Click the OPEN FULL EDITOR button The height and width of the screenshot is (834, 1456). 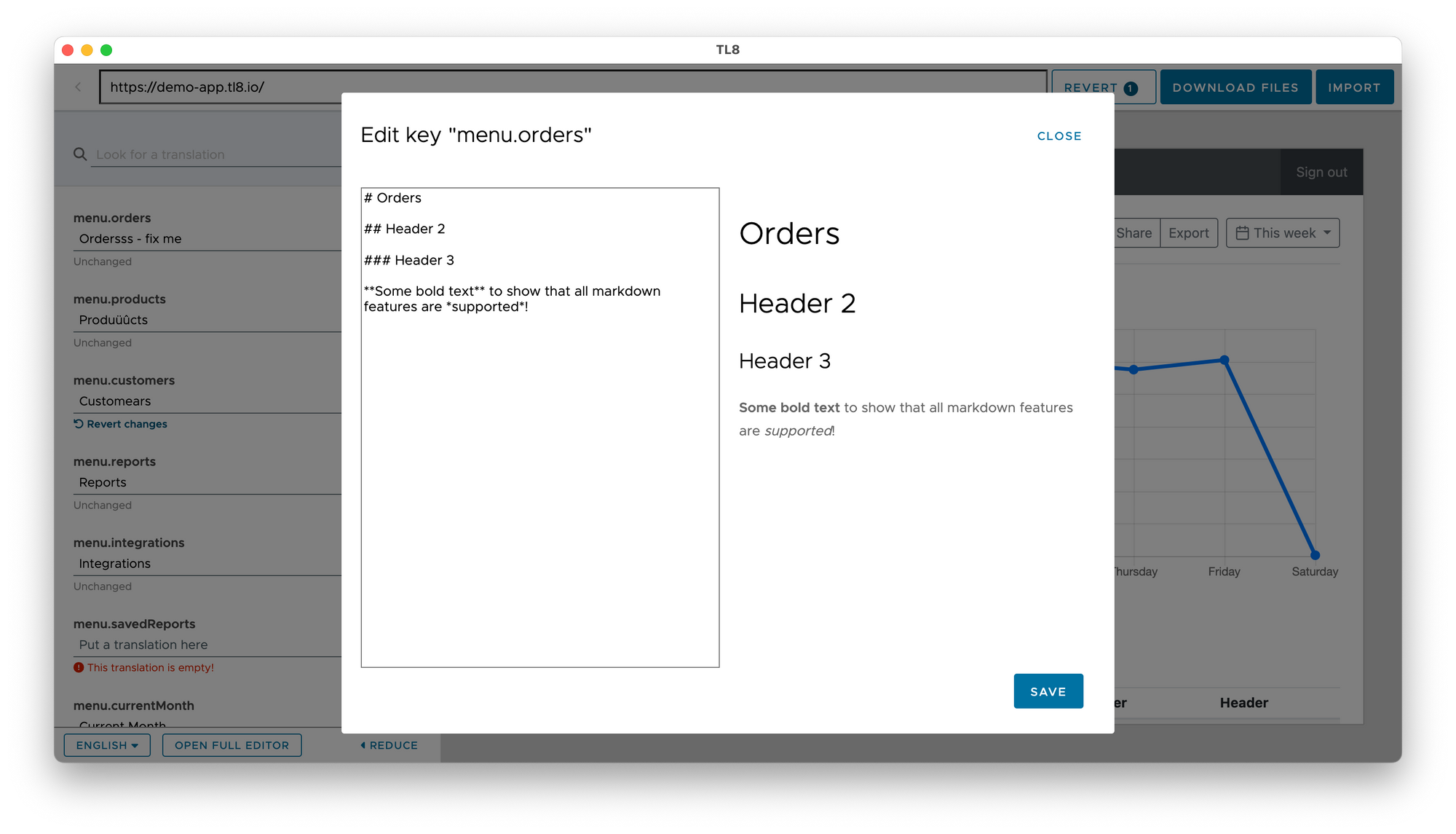point(232,745)
